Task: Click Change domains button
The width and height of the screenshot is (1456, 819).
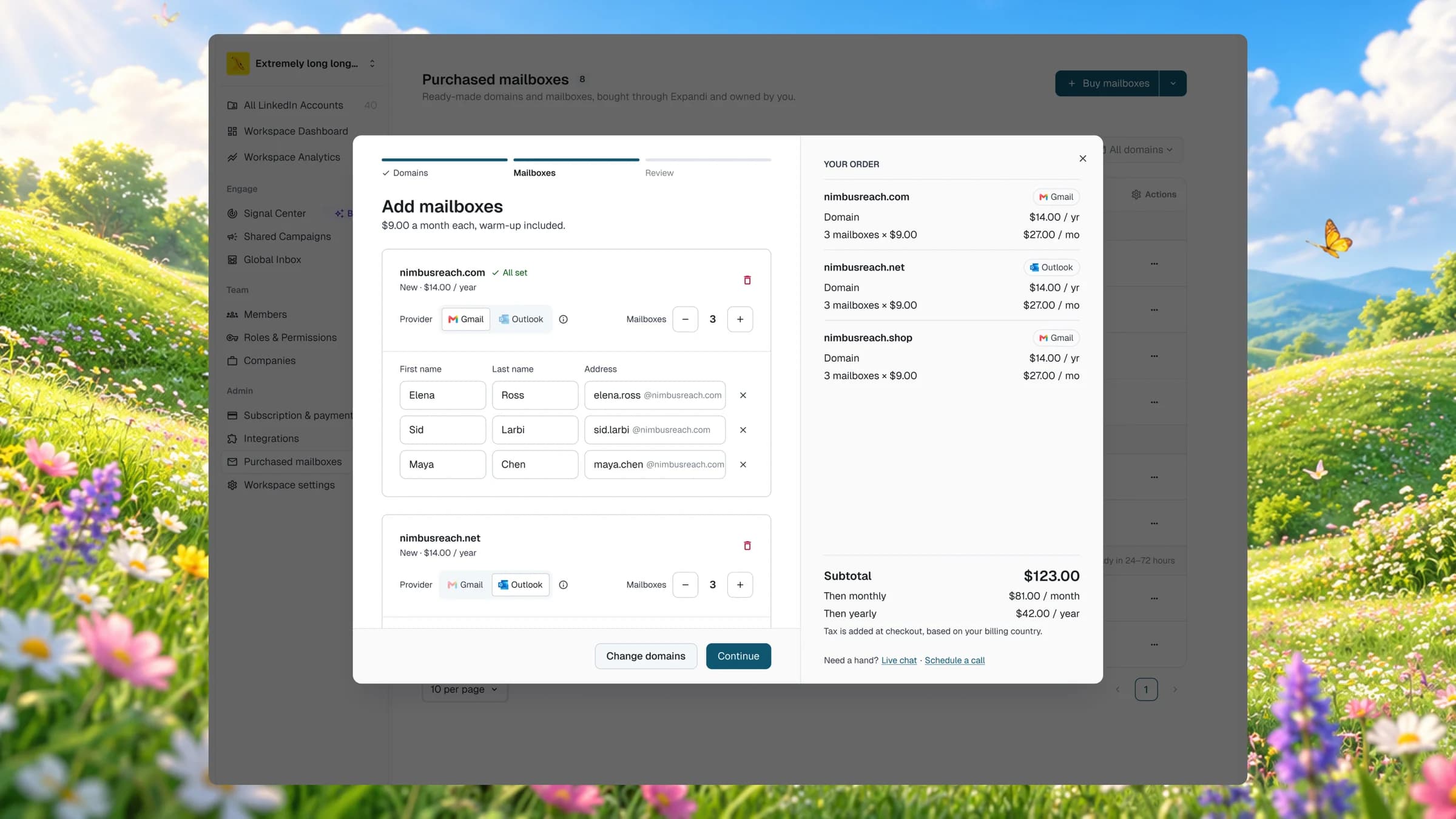Action: [645, 656]
